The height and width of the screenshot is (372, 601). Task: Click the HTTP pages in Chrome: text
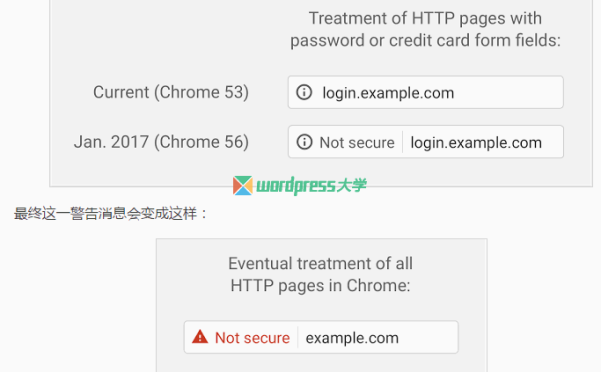pos(320,286)
